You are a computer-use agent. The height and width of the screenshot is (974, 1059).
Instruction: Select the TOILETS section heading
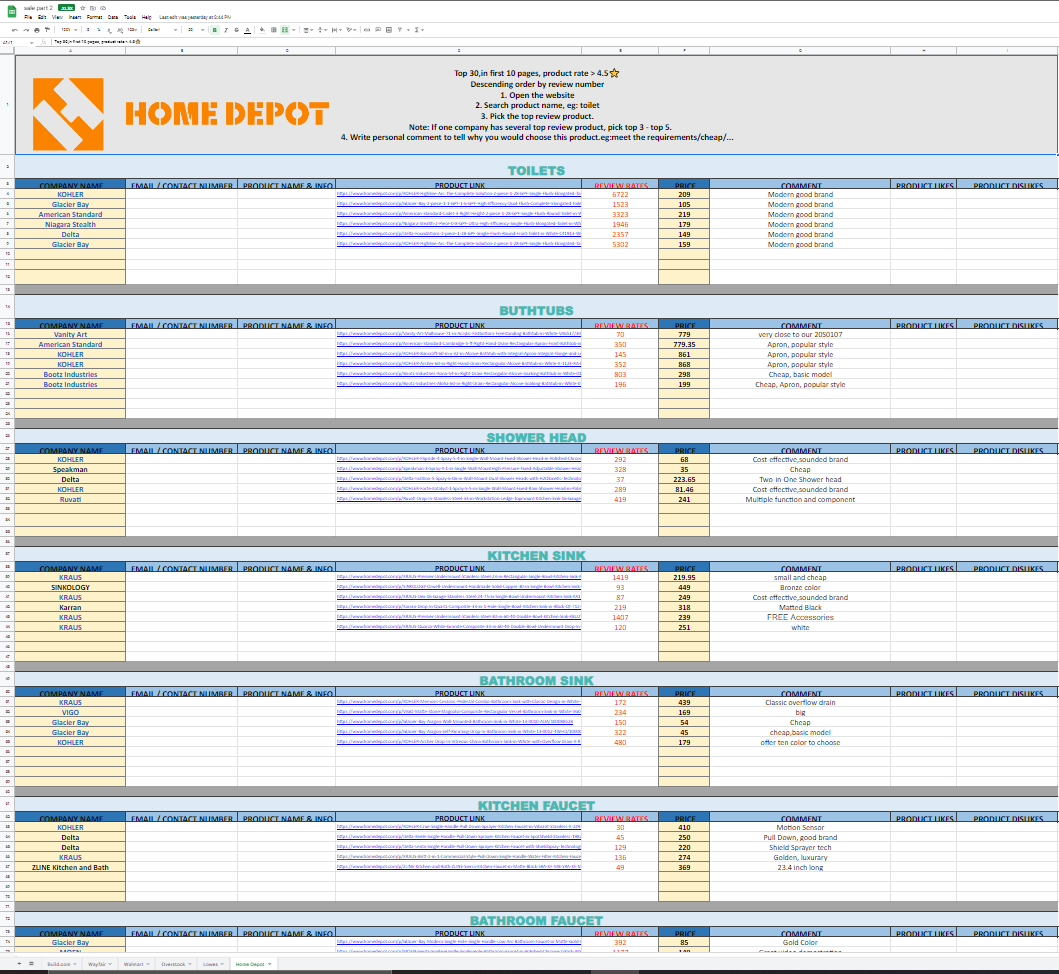tap(536, 170)
